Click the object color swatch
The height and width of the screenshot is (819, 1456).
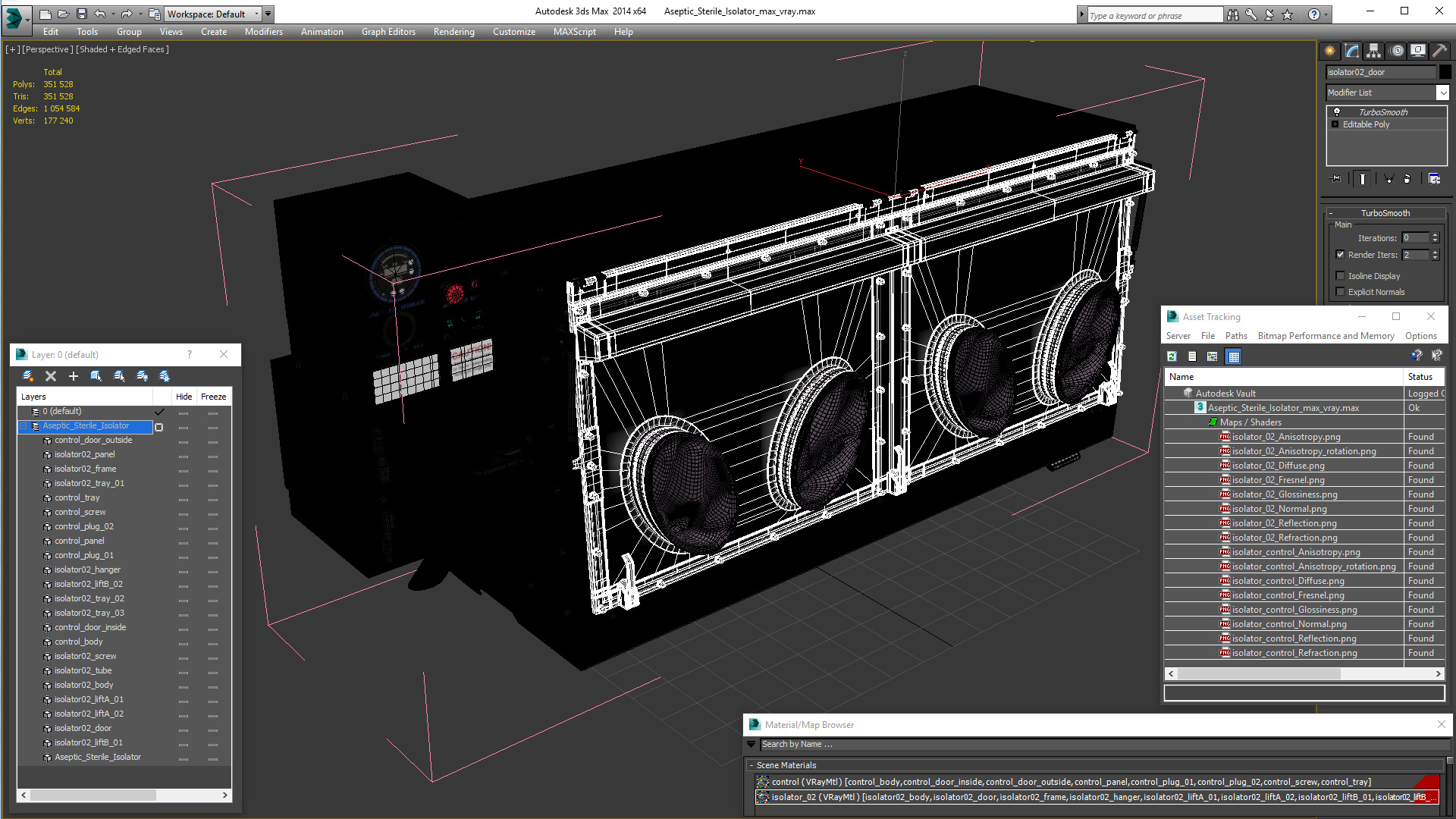(x=1445, y=72)
